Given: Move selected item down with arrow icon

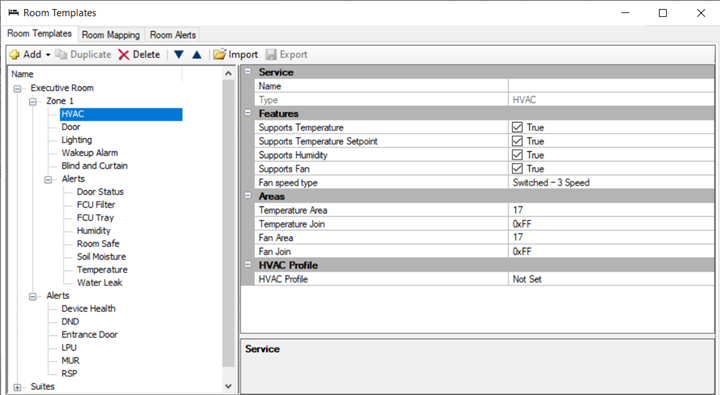Looking at the screenshot, I should [179, 55].
